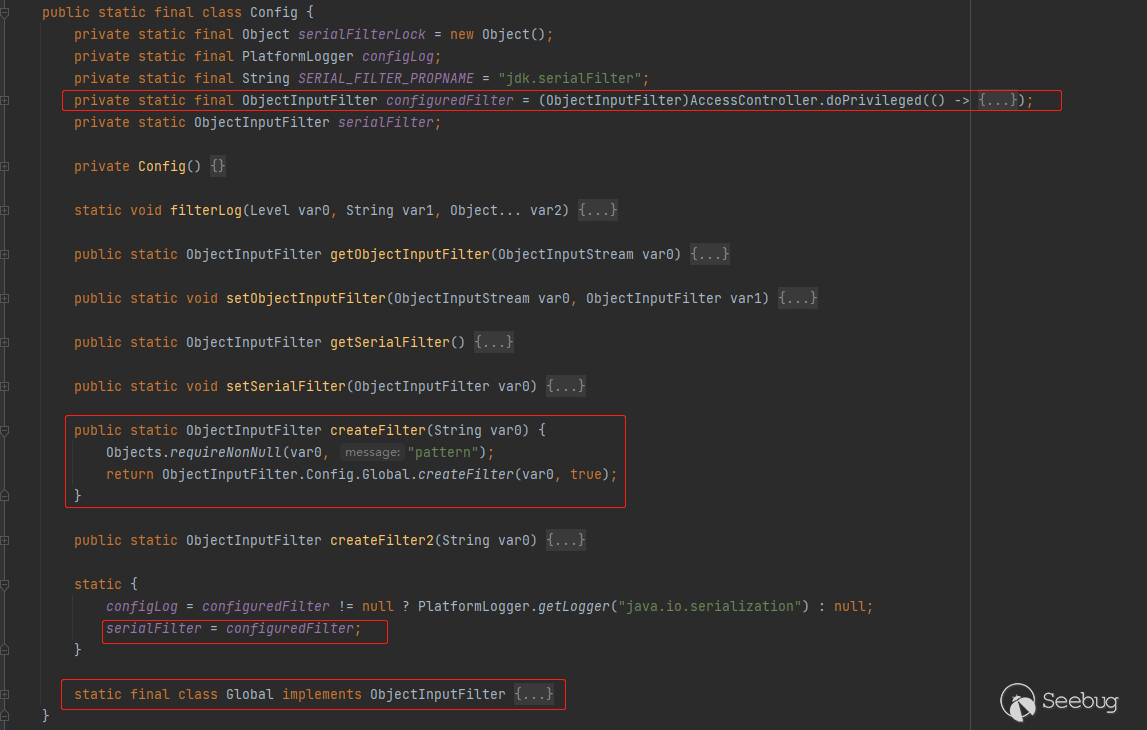Collapse createFilter method using gutter fold marker
The width and height of the screenshot is (1147, 730).
[x=4, y=431]
